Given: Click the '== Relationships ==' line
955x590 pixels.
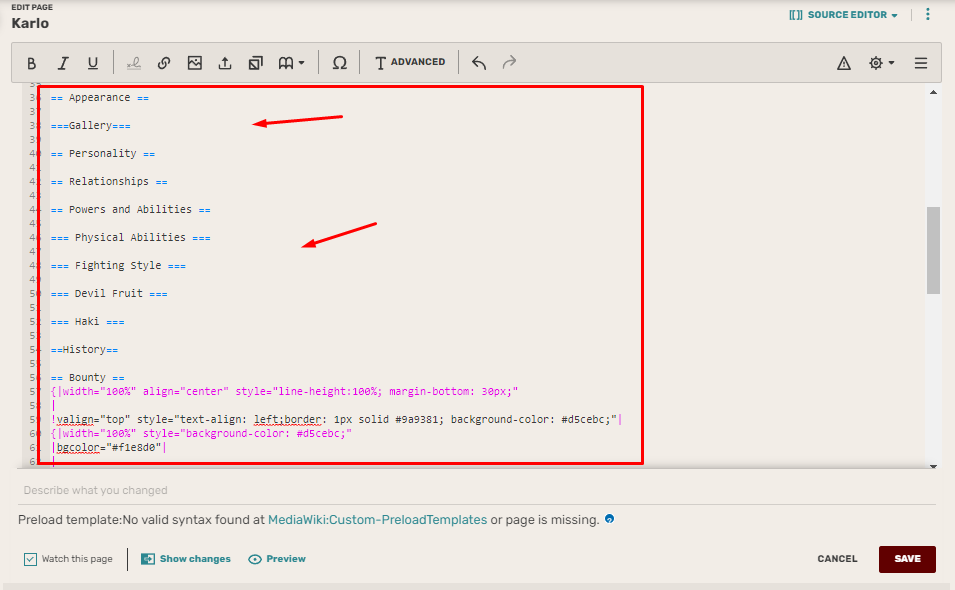Looking at the screenshot, I should click(109, 181).
